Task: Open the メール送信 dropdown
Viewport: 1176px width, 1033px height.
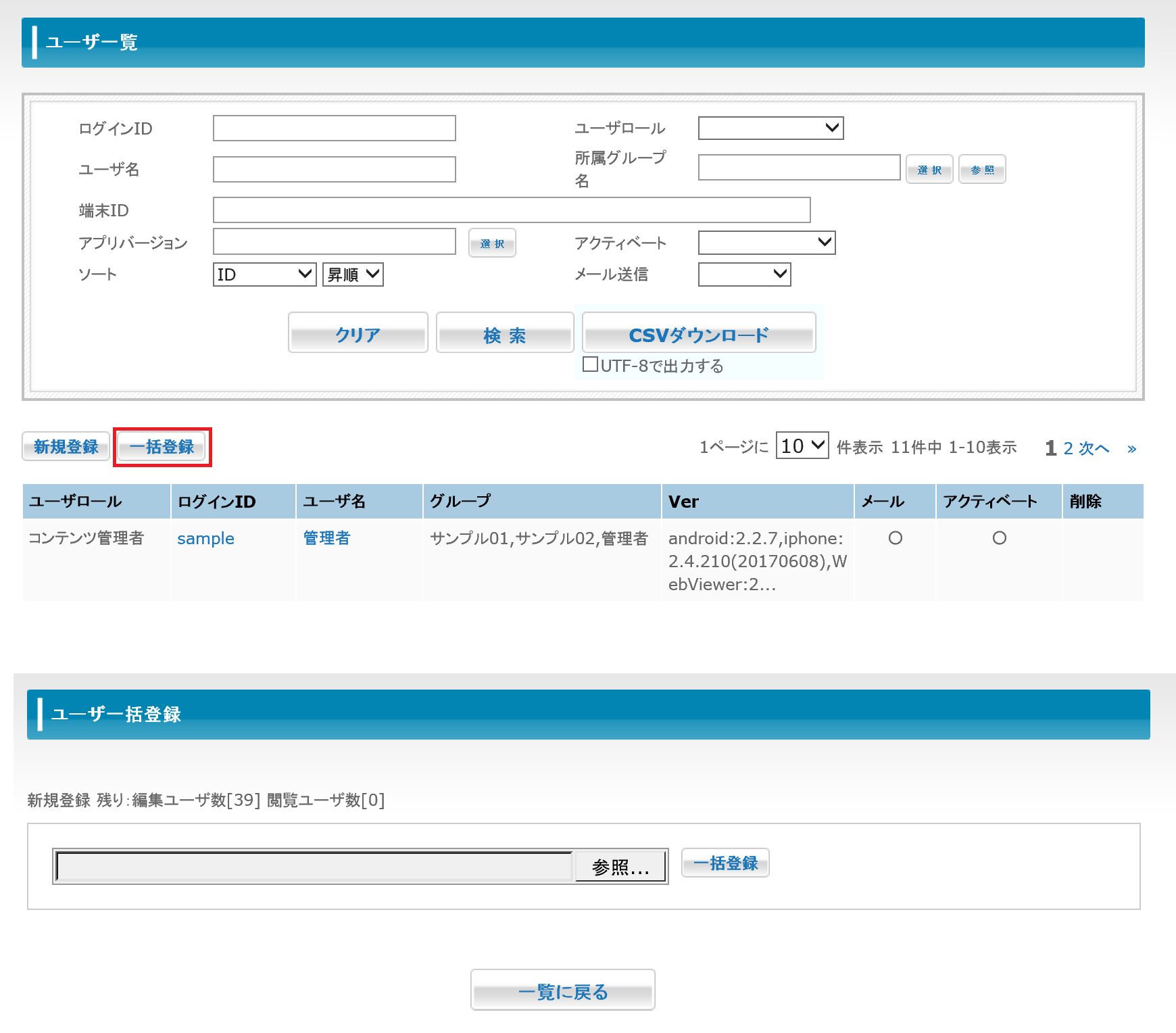Action: [744, 274]
